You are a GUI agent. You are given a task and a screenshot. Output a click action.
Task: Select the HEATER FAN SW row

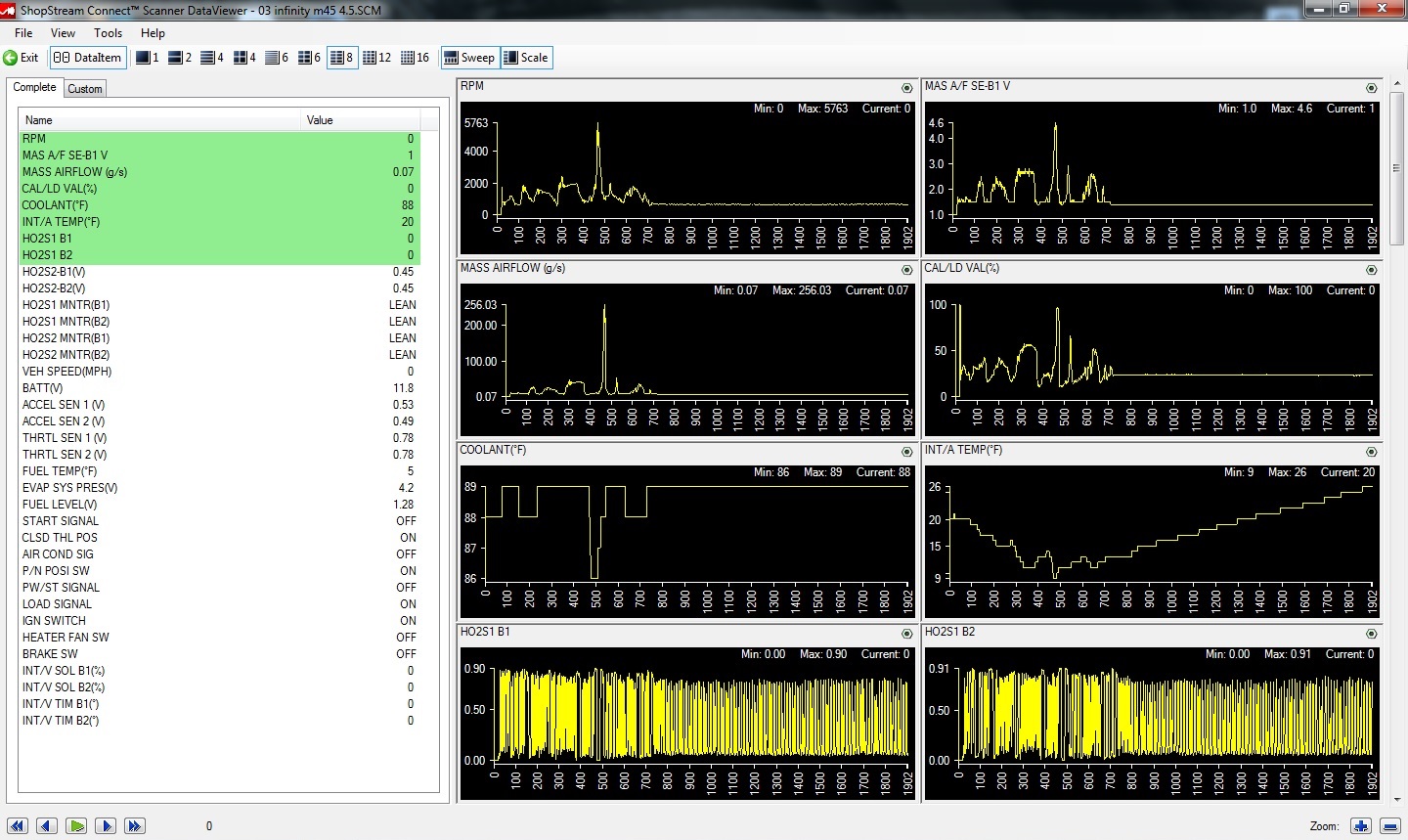[x=219, y=638]
